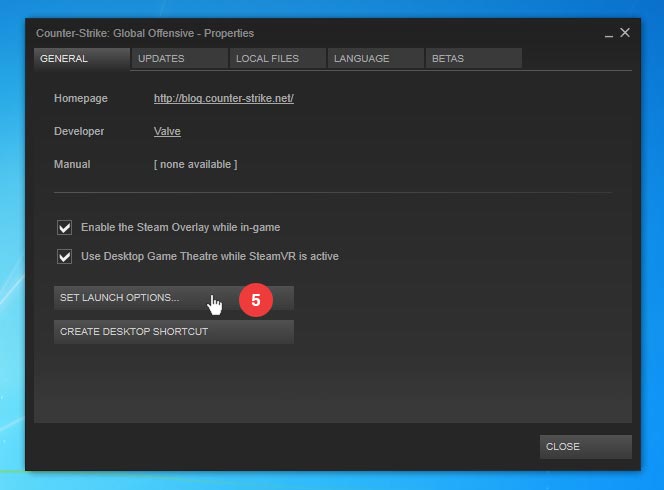Click the Close button at bottom
Viewport: 664px width, 490px height.
pyautogui.click(x=586, y=447)
